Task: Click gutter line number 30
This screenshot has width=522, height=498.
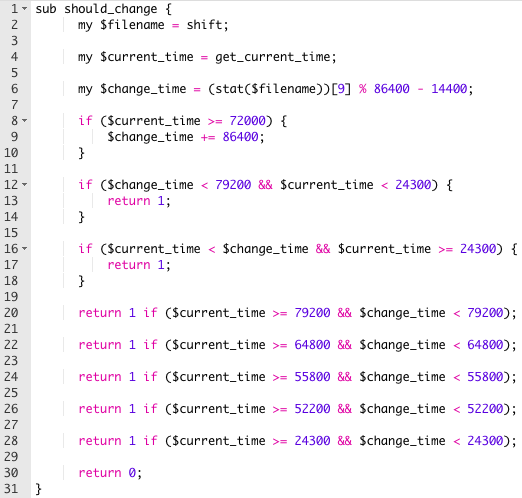Action: [x=11, y=473]
